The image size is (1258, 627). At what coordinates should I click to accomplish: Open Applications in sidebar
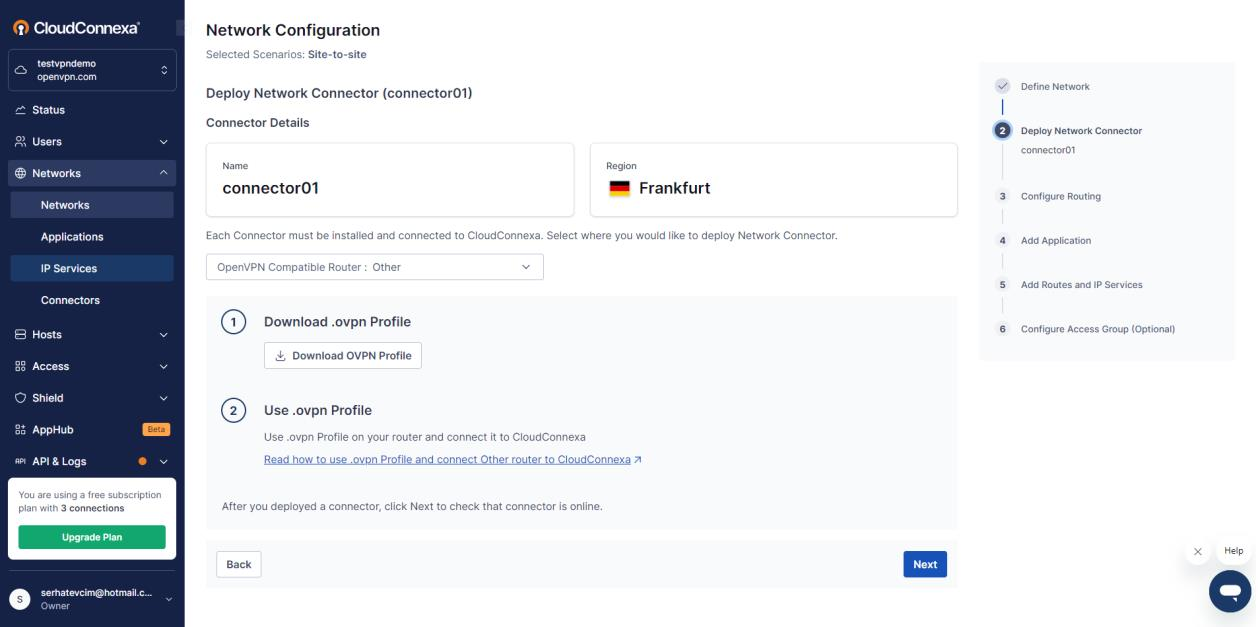point(72,237)
